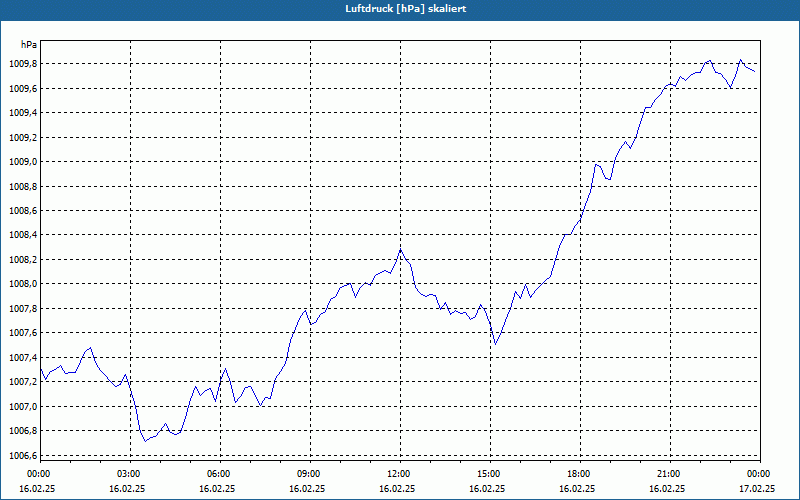Select the "12:00" time label
This screenshot has width=800, height=500.
tap(397, 474)
